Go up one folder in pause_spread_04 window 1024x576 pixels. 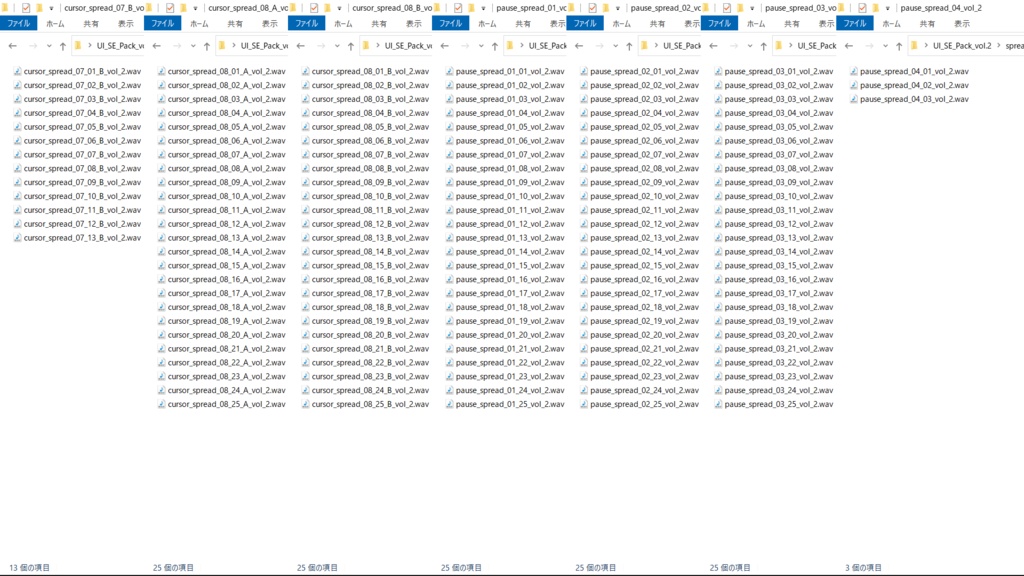click(899, 46)
